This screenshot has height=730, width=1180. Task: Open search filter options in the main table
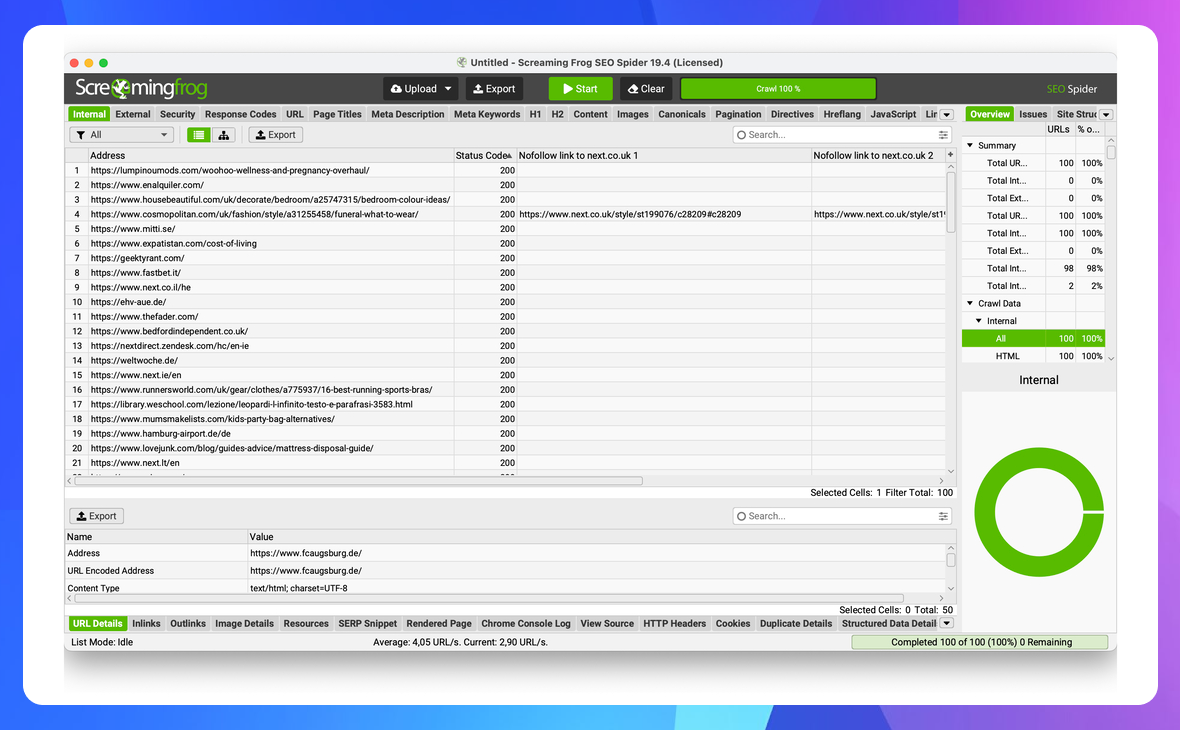943,135
